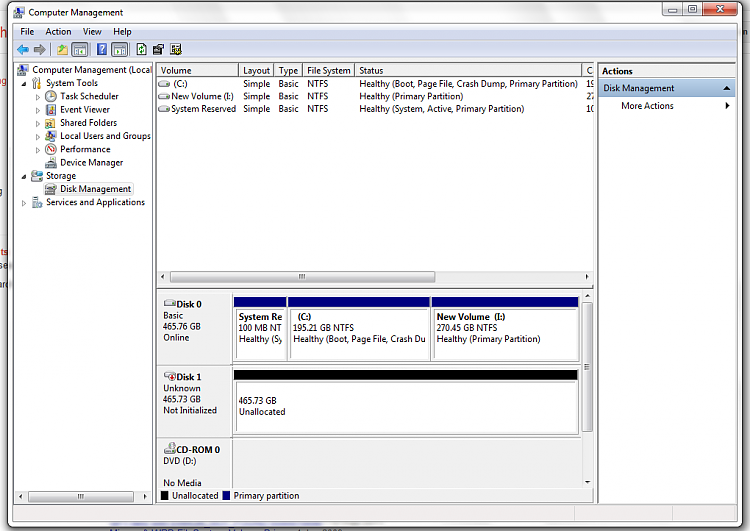Expand the Task Scheduler node arrow
The image size is (750, 531).
tap(38, 97)
